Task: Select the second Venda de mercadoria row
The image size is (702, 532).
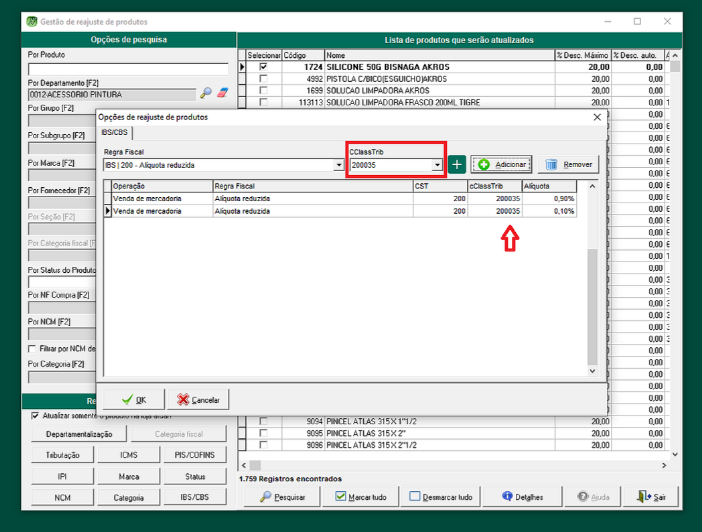Action: (x=160, y=211)
